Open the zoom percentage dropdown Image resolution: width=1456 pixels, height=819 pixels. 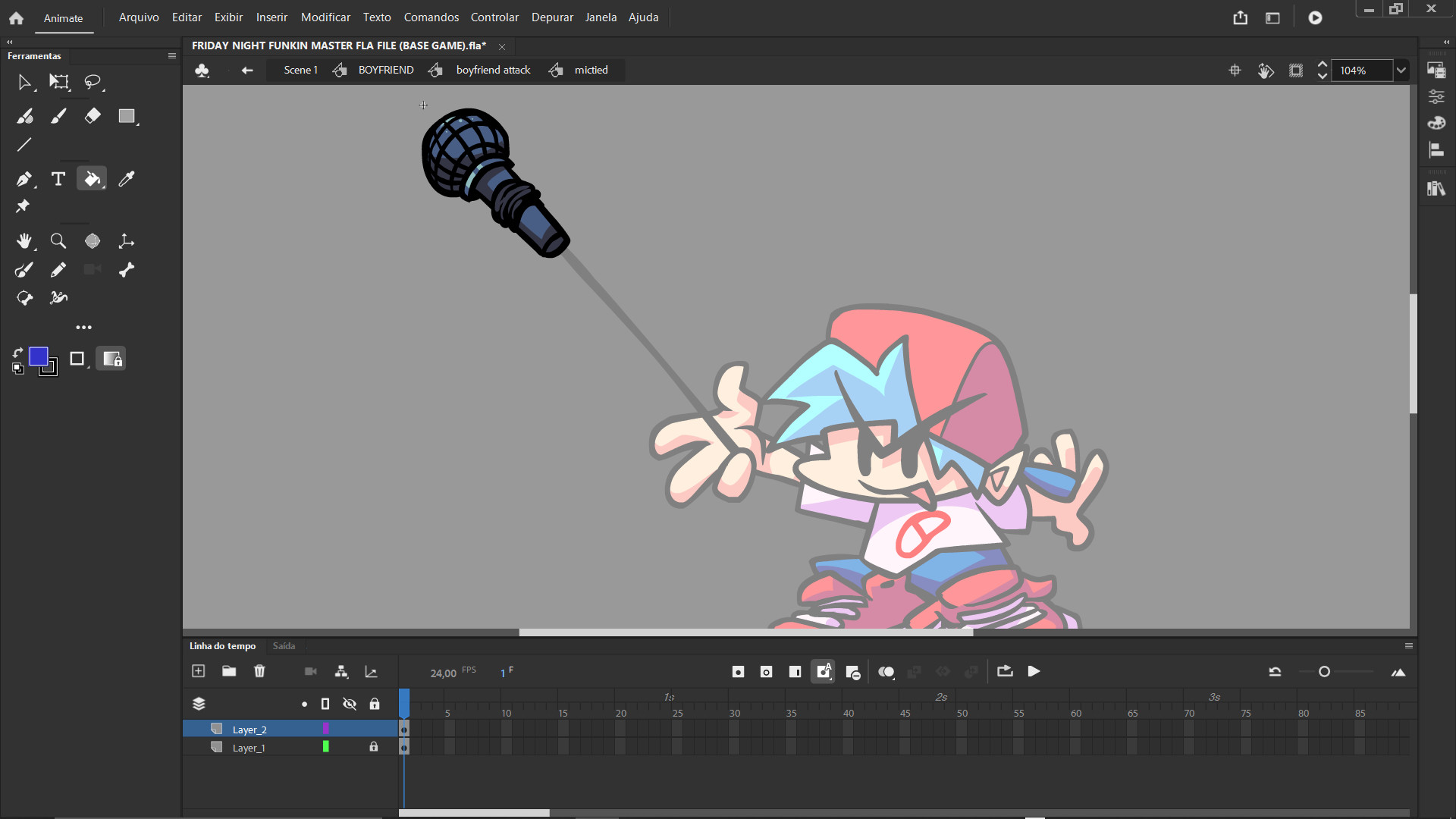click(x=1401, y=70)
